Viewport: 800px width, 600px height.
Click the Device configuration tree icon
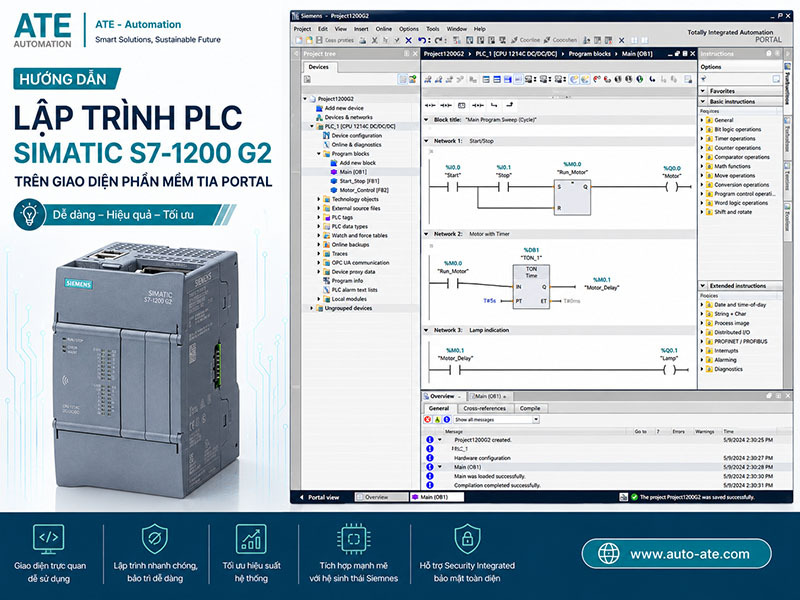point(327,136)
